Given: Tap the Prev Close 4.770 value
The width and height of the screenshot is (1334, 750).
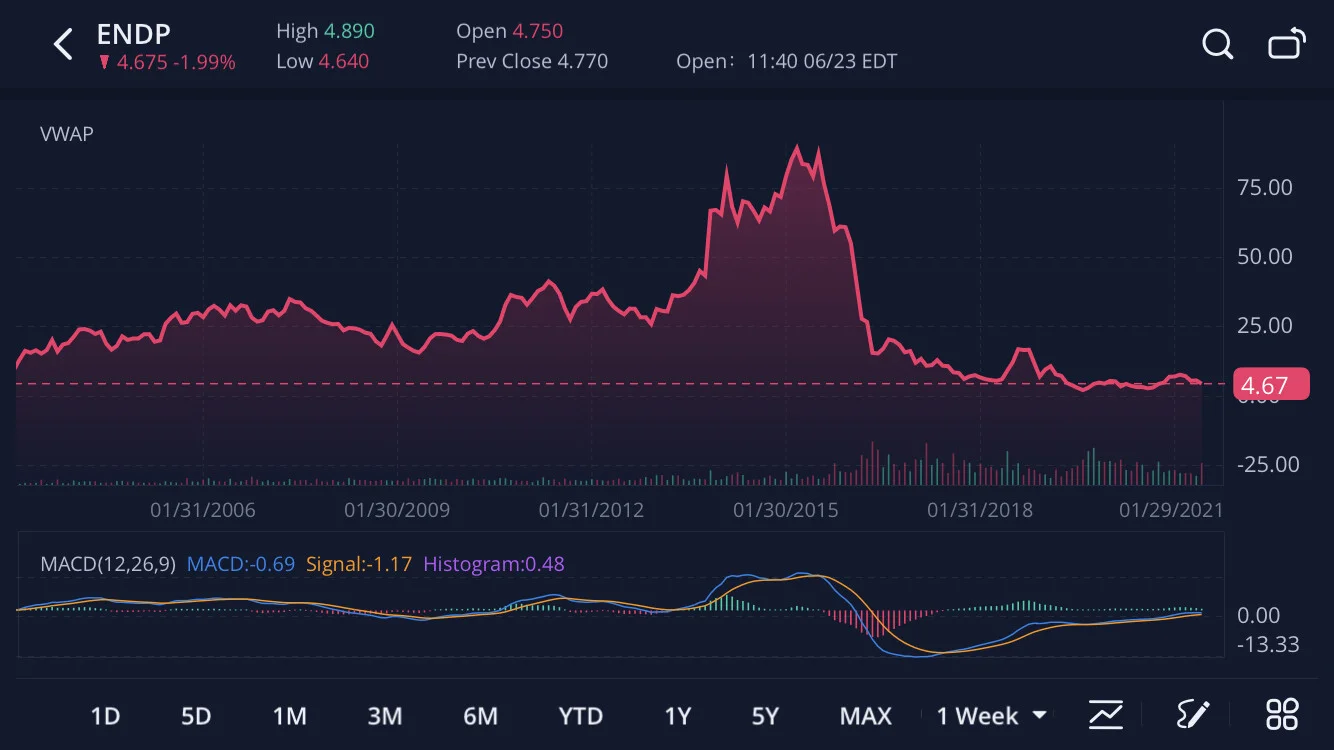Looking at the screenshot, I should point(532,62).
